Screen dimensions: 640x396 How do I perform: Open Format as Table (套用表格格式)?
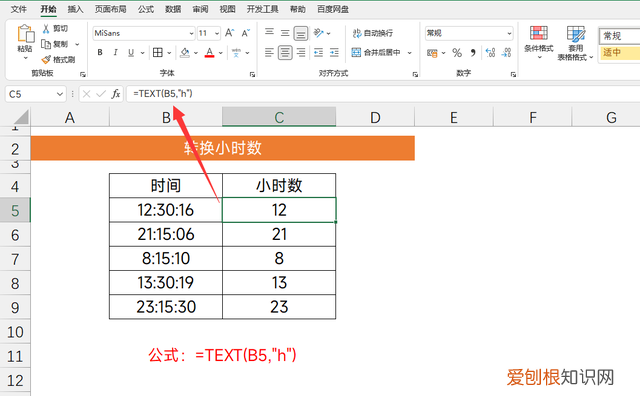point(576,43)
